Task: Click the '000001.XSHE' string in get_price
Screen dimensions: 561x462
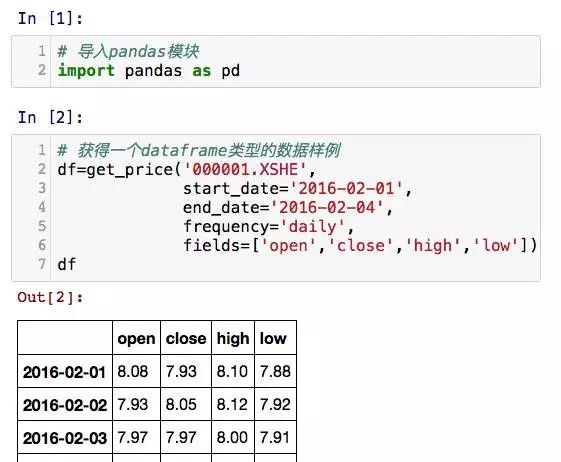Action: [x=245, y=169]
